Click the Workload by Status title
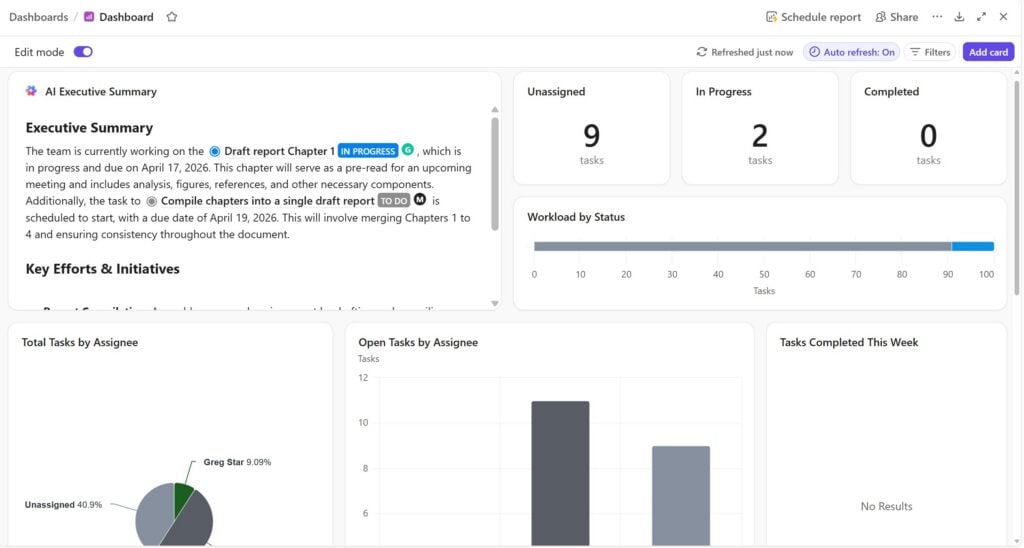 [x=576, y=217]
